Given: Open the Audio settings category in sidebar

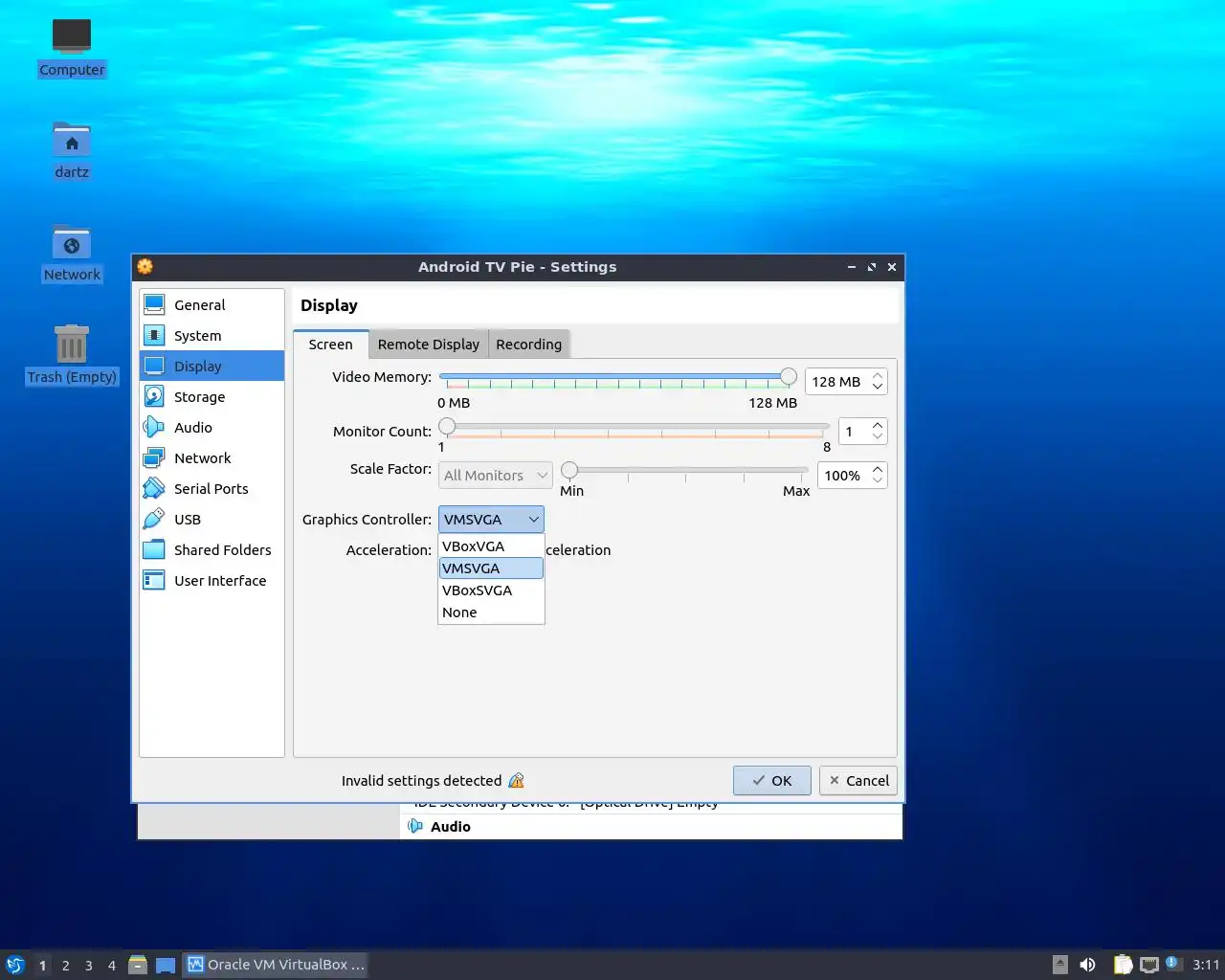Looking at the screenshot, I should coord(212,428).
